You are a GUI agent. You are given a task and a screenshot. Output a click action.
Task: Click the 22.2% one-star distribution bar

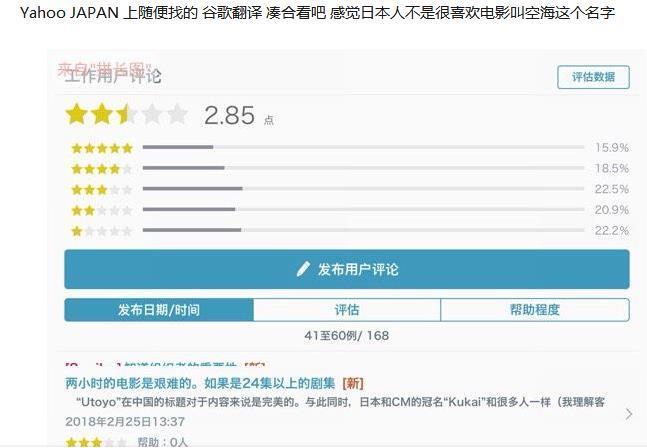coord(364,230)
